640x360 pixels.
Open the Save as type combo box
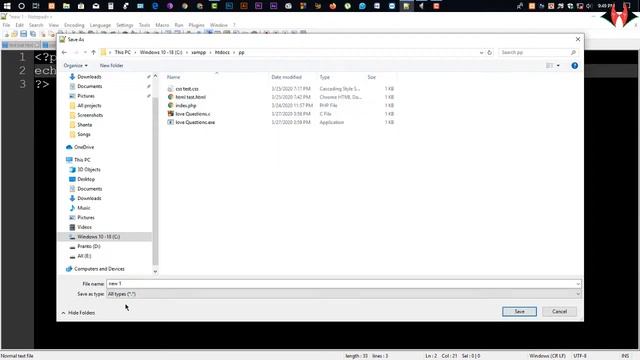coord(344,294)
